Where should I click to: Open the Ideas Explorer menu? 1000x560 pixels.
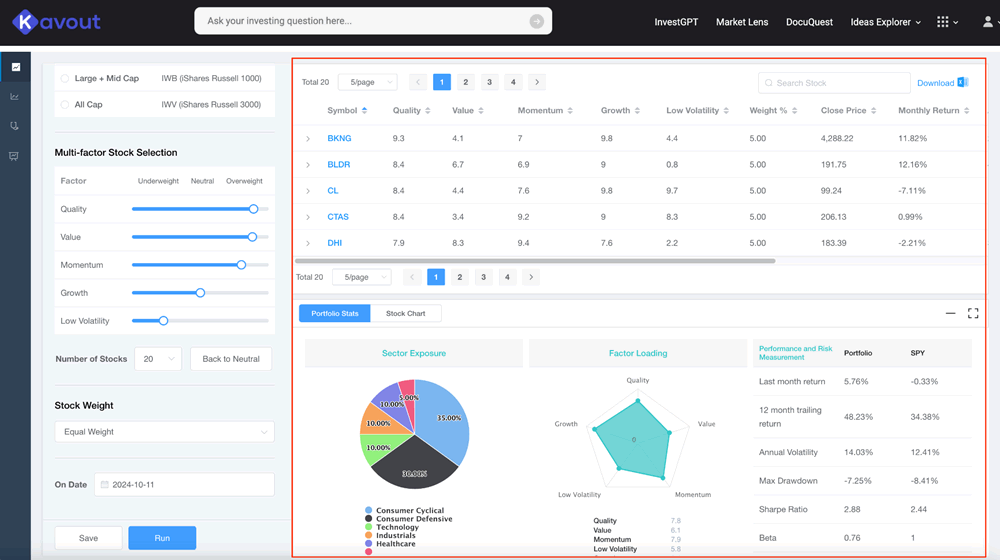(885, 22)
